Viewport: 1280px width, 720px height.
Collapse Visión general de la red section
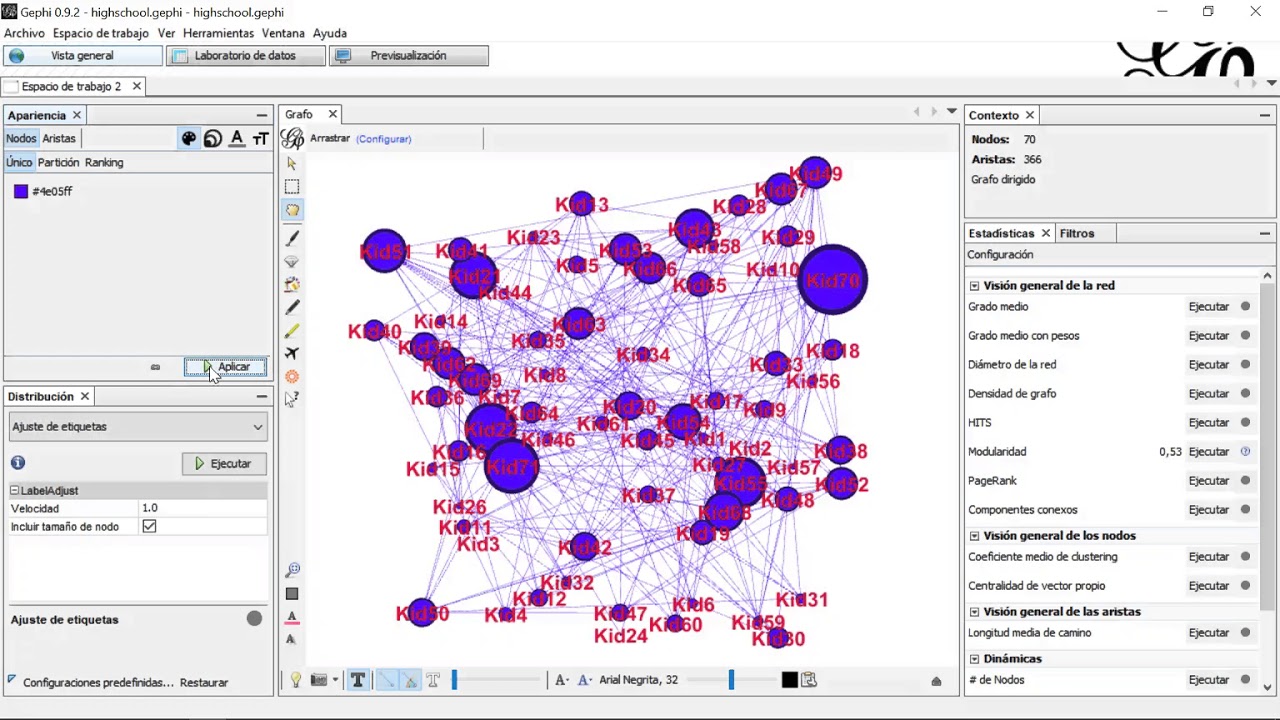tap(974, 285)
